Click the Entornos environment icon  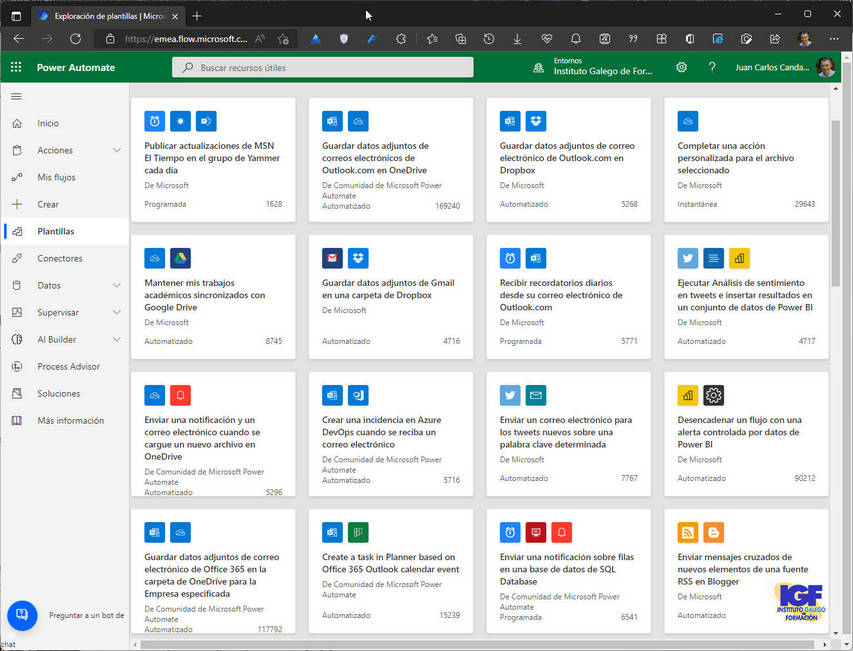[539, 67]
